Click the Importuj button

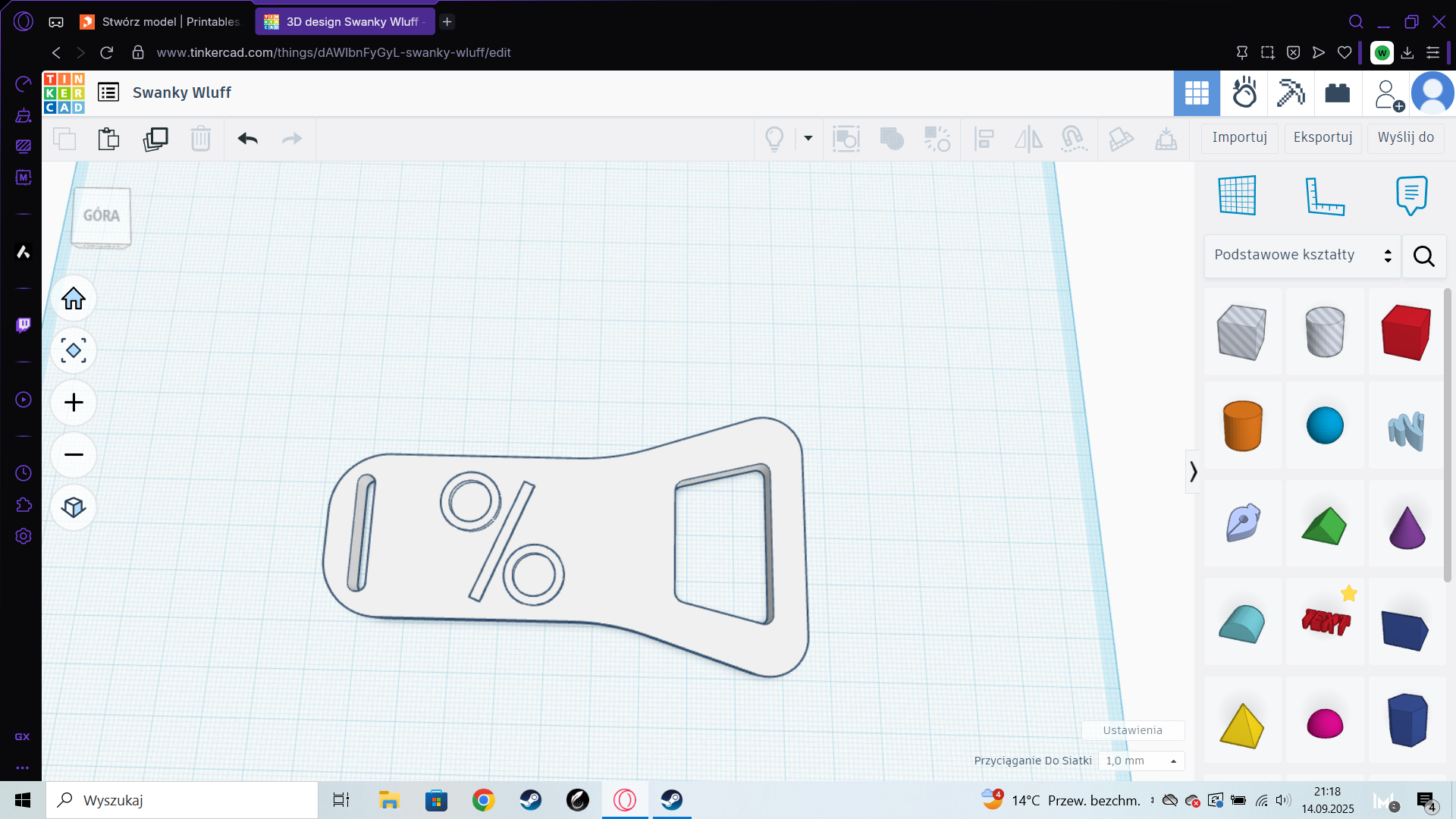[1239, 138]
